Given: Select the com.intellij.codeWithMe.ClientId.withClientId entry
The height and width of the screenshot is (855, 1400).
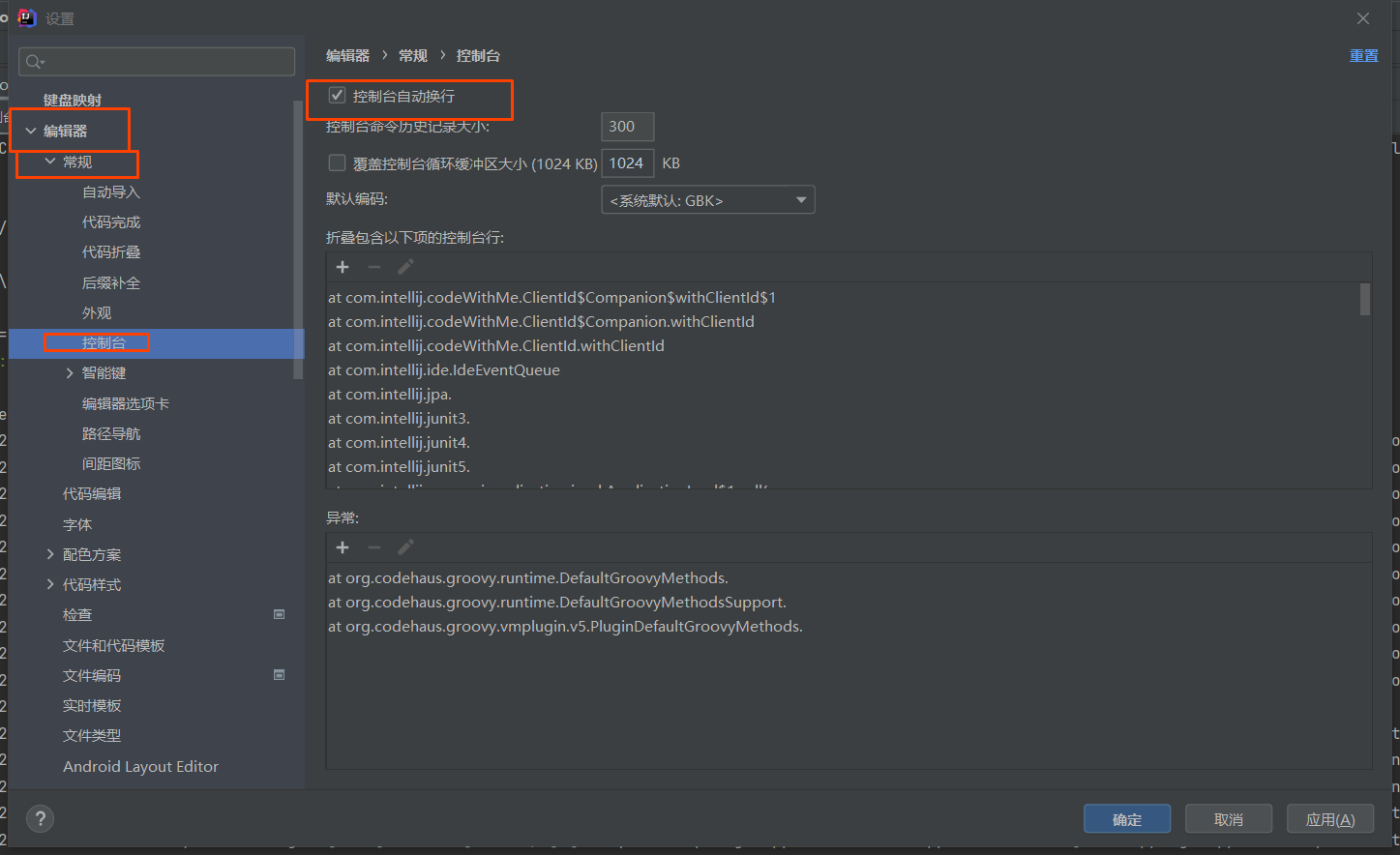Looking at the screenshot, I should (x=496, y=345).
